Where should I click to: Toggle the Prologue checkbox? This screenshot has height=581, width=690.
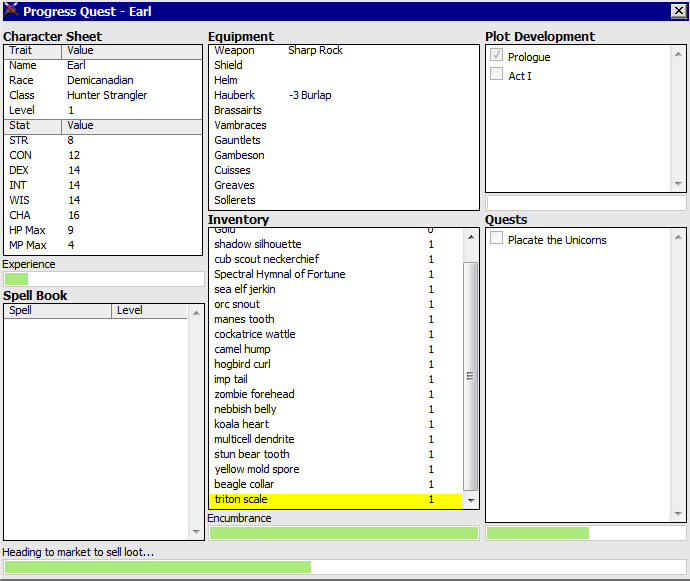click(496, 55)
